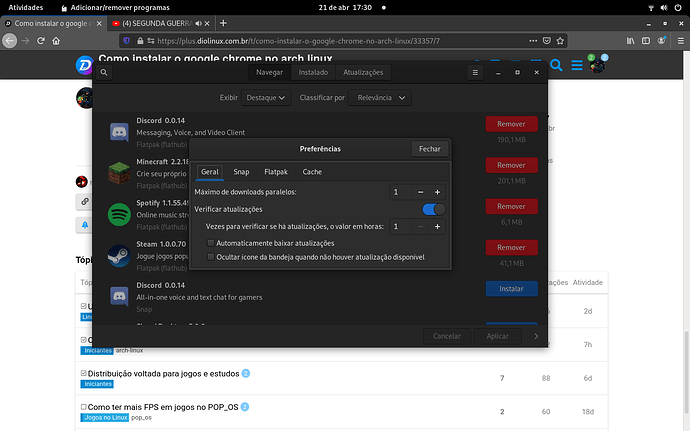
Task: Click the Jogos no Linux category tag
Action: coord(105,417)
